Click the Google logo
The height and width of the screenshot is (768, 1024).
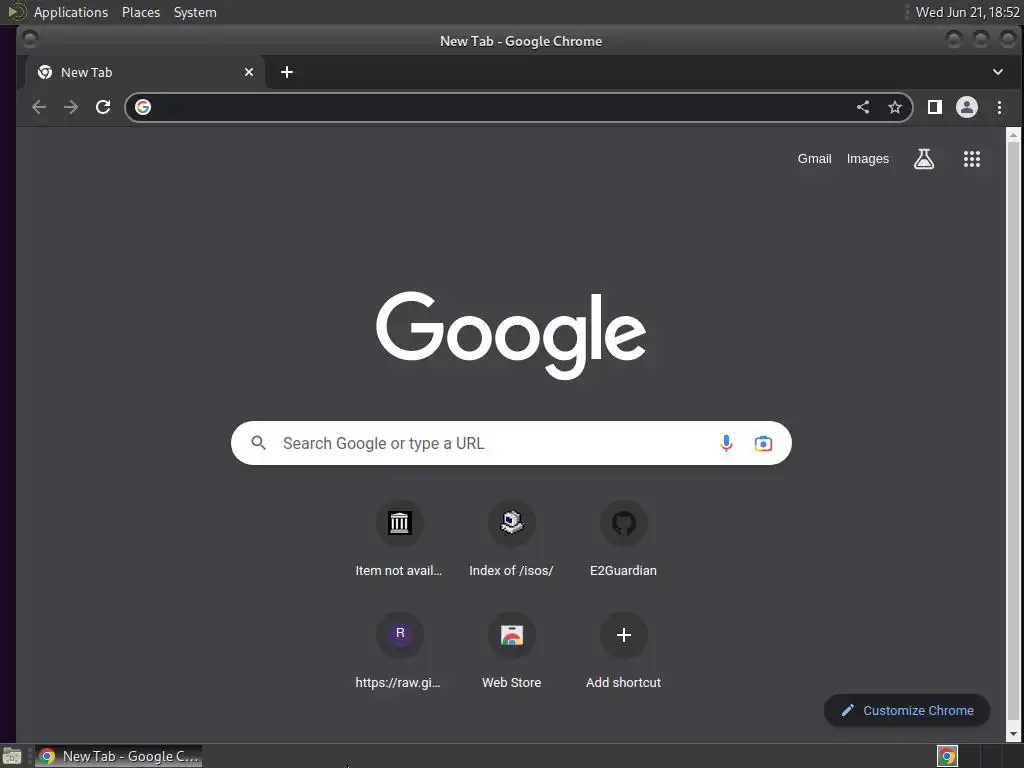coord(511,335)
